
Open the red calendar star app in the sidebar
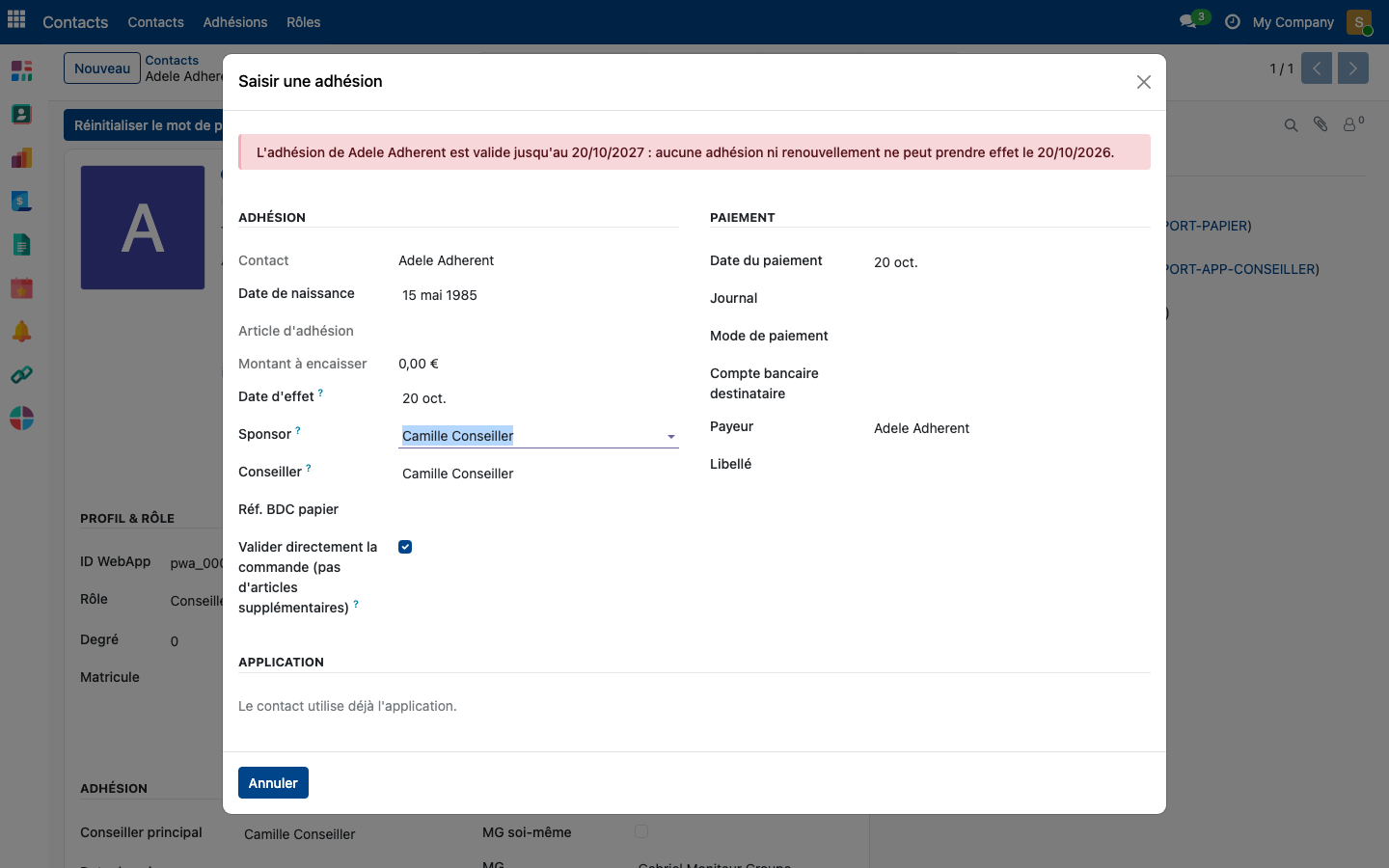tap(21, 287)
